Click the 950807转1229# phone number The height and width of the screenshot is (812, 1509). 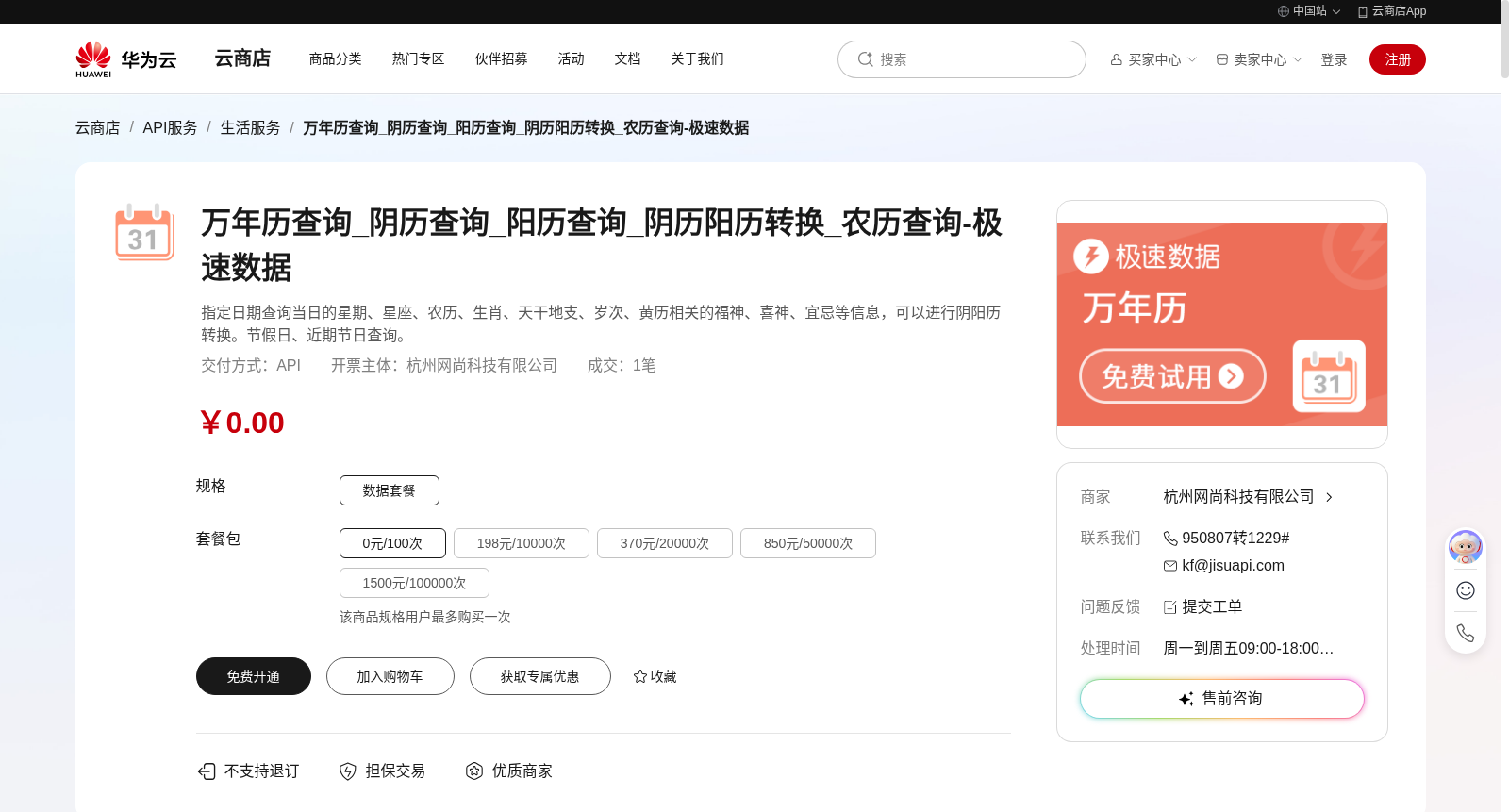[1236, 539]
